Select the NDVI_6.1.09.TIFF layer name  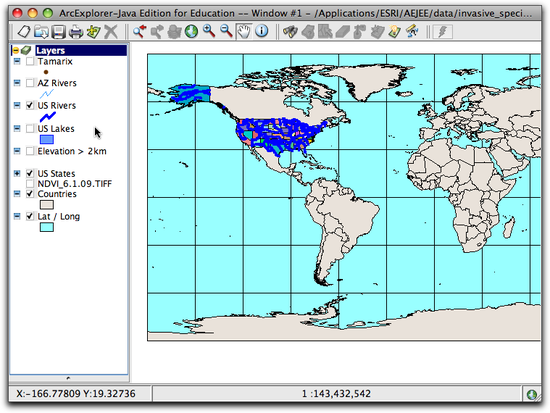(74, 184)
